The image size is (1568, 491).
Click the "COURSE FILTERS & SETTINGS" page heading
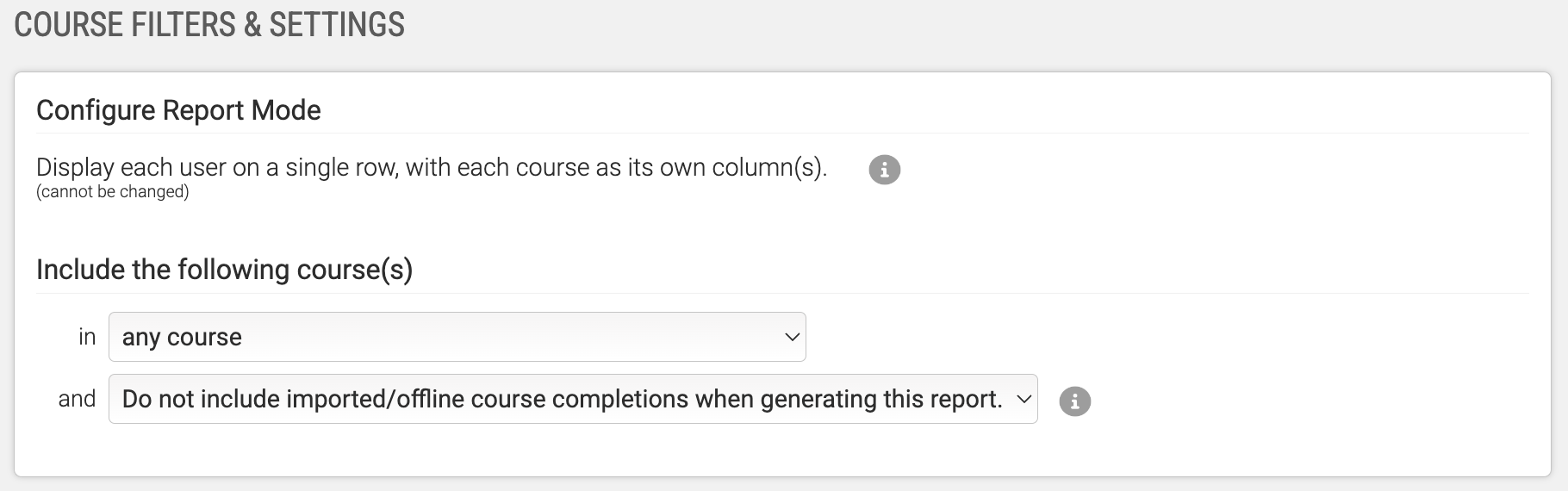(x=209, y=25)
